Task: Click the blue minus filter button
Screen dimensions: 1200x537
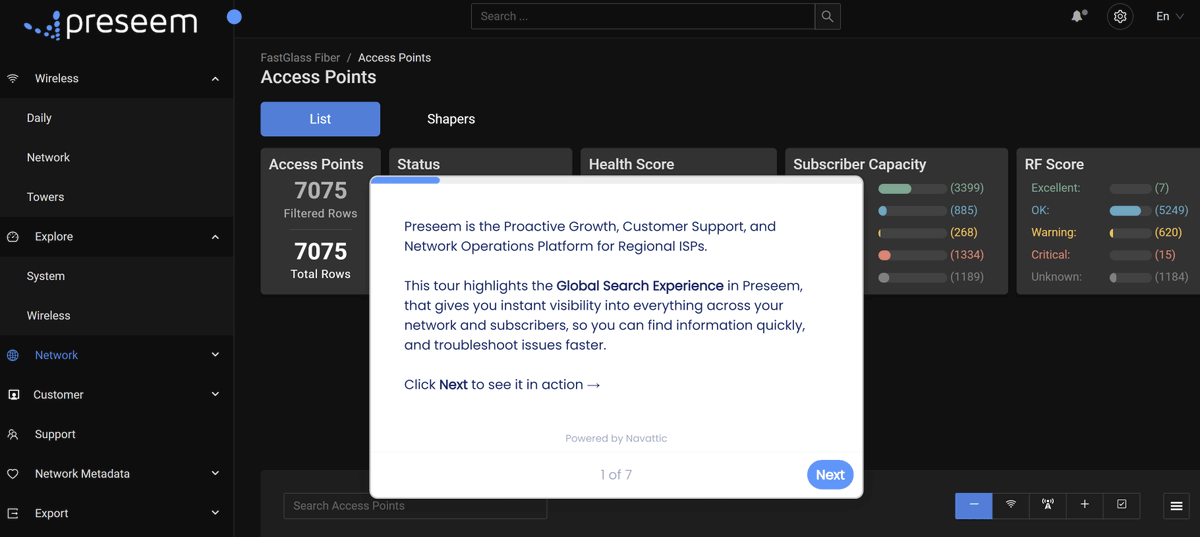Action: 974,505
